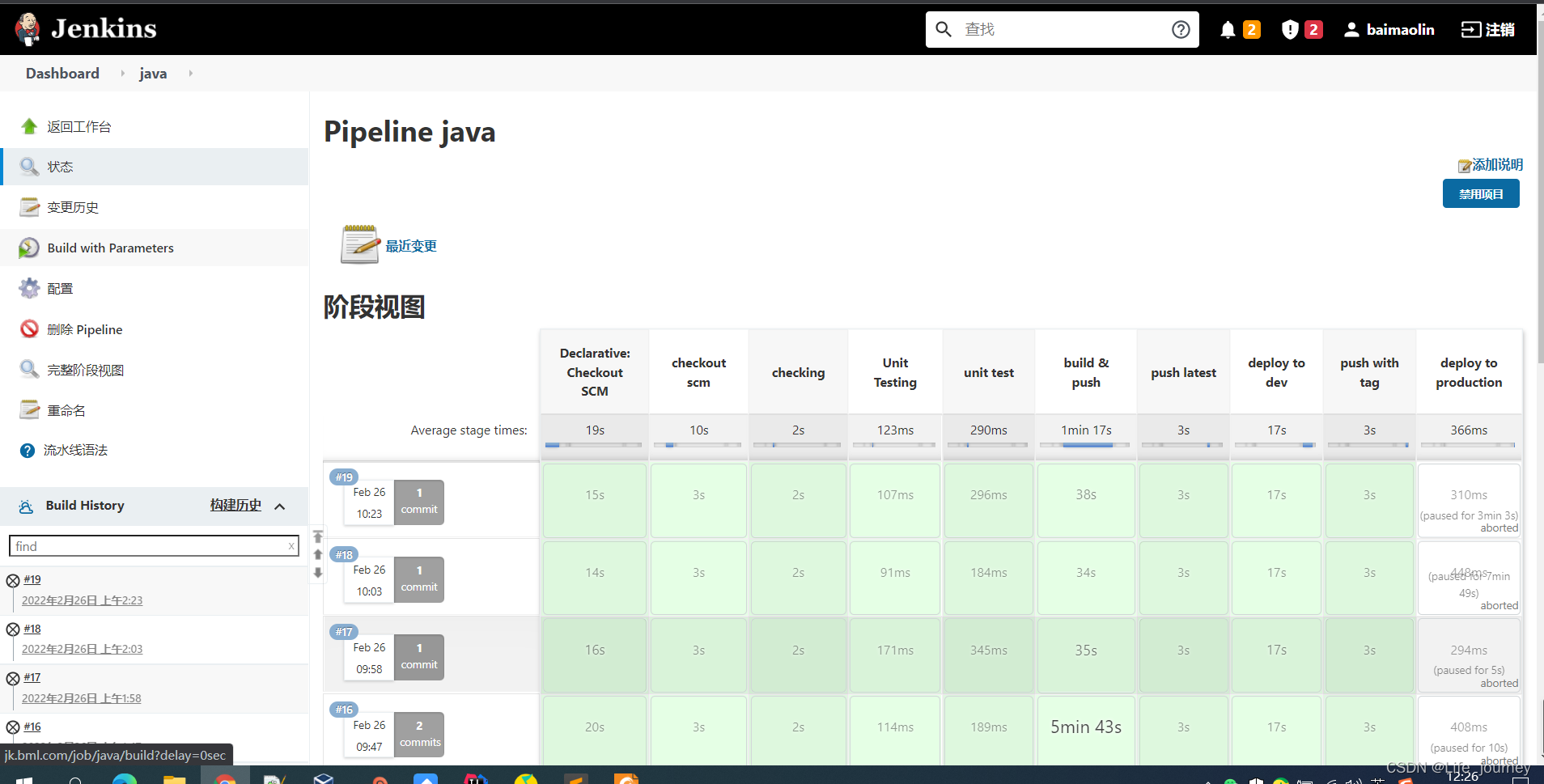Click magnifier icon beside 状态
This screenshot has width=1544, height=784.
pos(29,167)
